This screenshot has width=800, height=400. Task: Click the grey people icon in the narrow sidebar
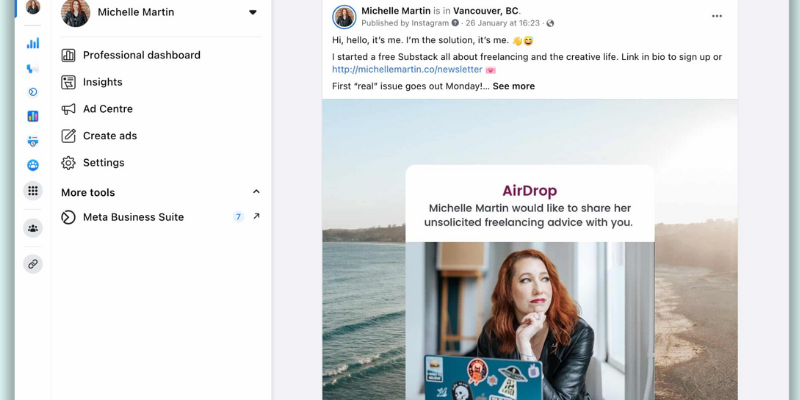pos(33,228)
